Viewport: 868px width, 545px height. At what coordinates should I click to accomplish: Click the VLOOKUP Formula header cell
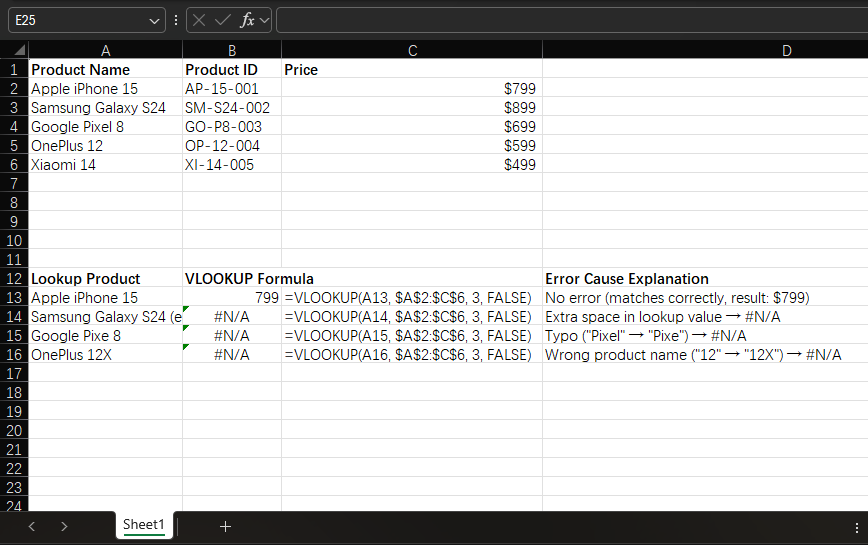[x=232, y=279]
